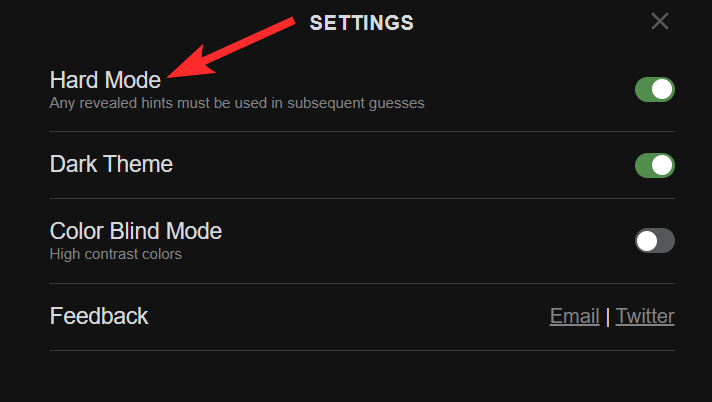The height and width of the screenshot is (402, 712).
Task: Click the blank area beneath the Feedback divider
Action: 362,377
